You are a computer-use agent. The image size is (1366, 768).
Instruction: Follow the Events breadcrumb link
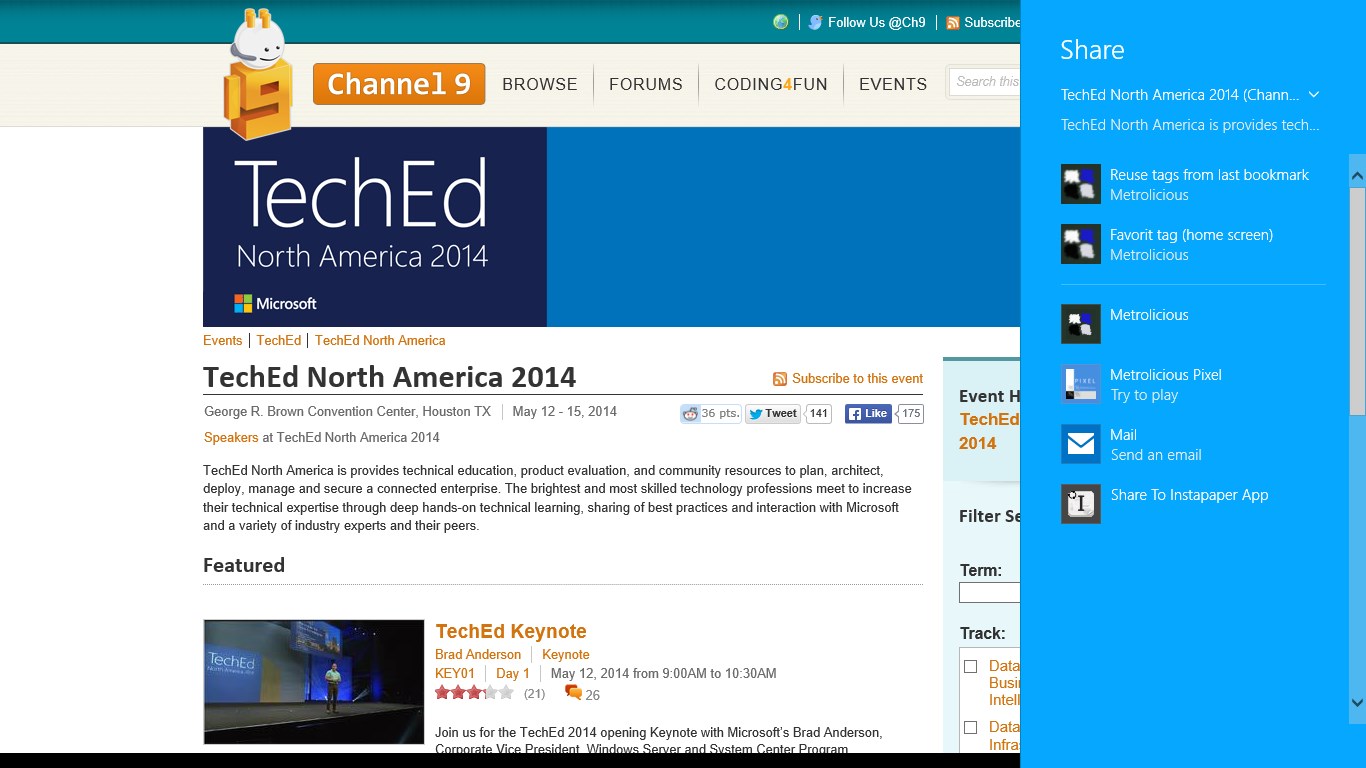[x=222, y=340]
